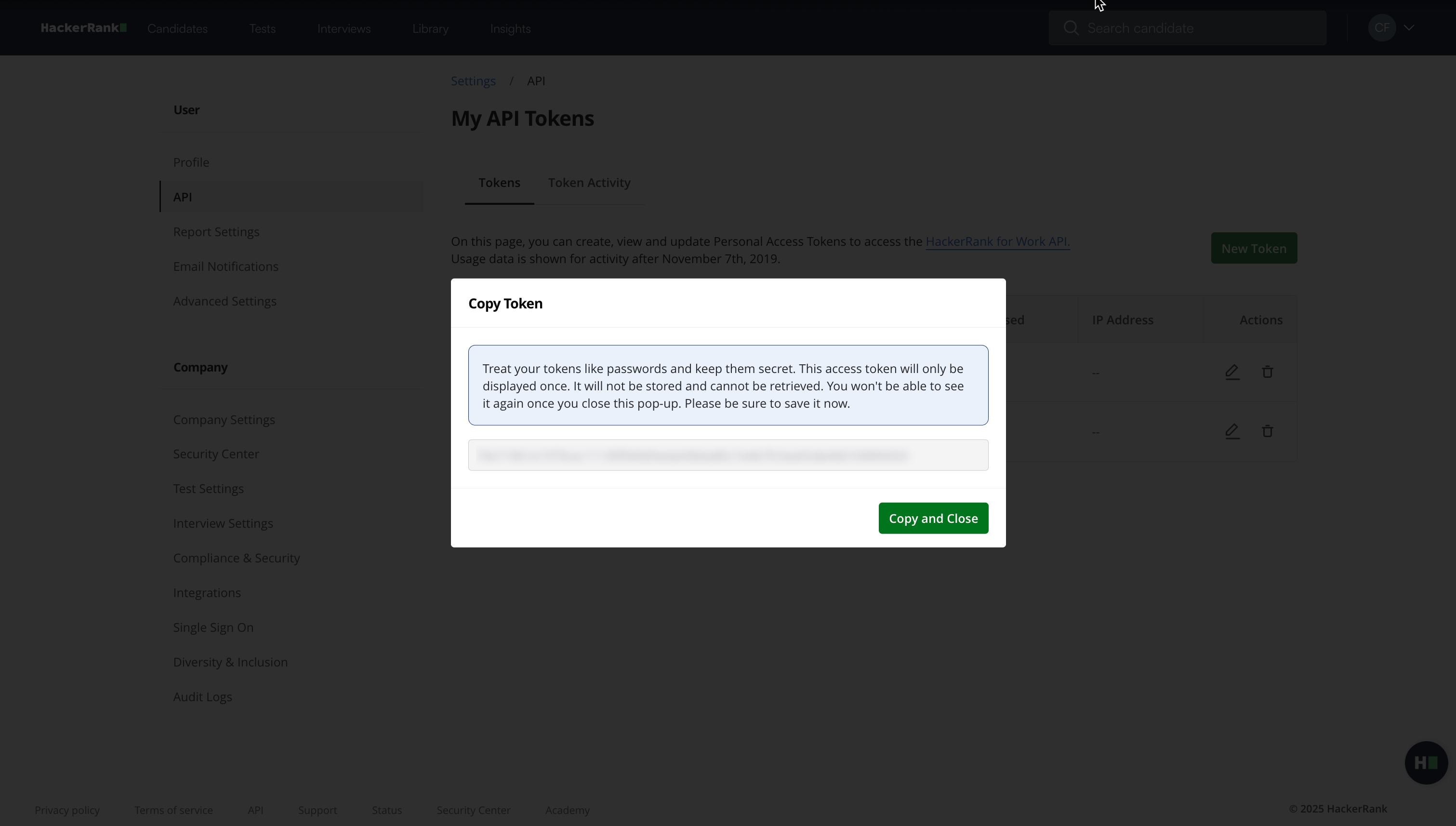Viewport: 1456px width, 826px height.
Task: Select the Tokens tab
Action: (499, 183)
